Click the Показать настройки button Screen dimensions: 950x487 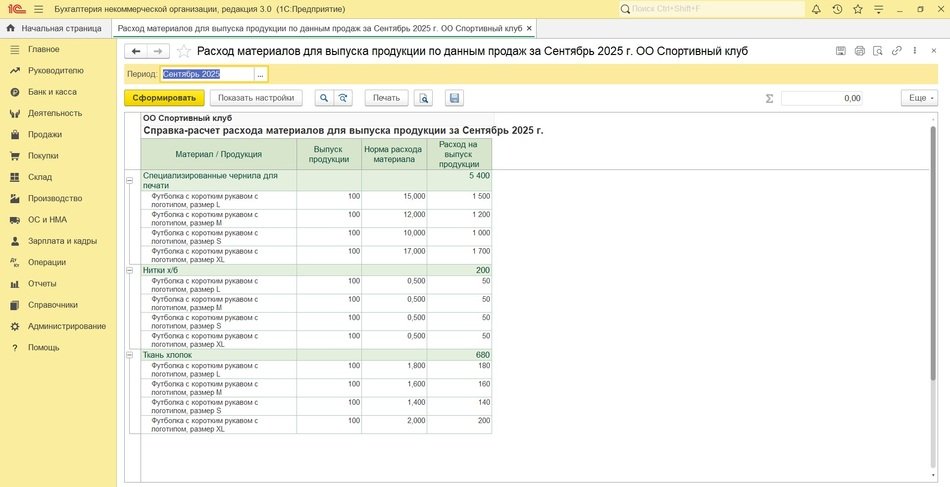[257, 98]
